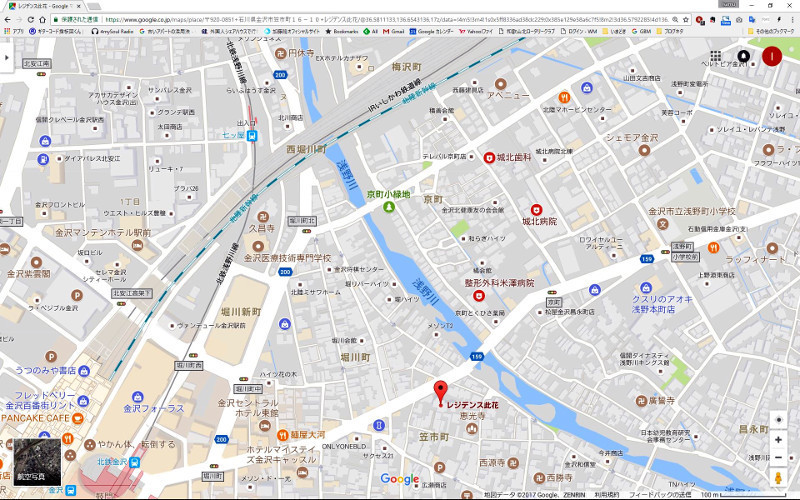800x500 pixels.
Task: Open a new browser tab
Action: pos(93,6)
